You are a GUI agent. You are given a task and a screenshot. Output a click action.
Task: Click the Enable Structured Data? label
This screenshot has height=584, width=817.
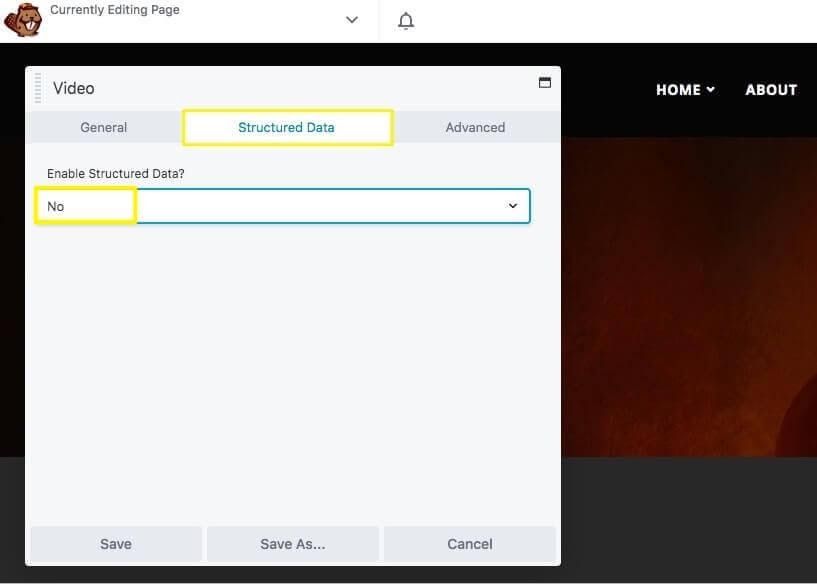[116, 174]
